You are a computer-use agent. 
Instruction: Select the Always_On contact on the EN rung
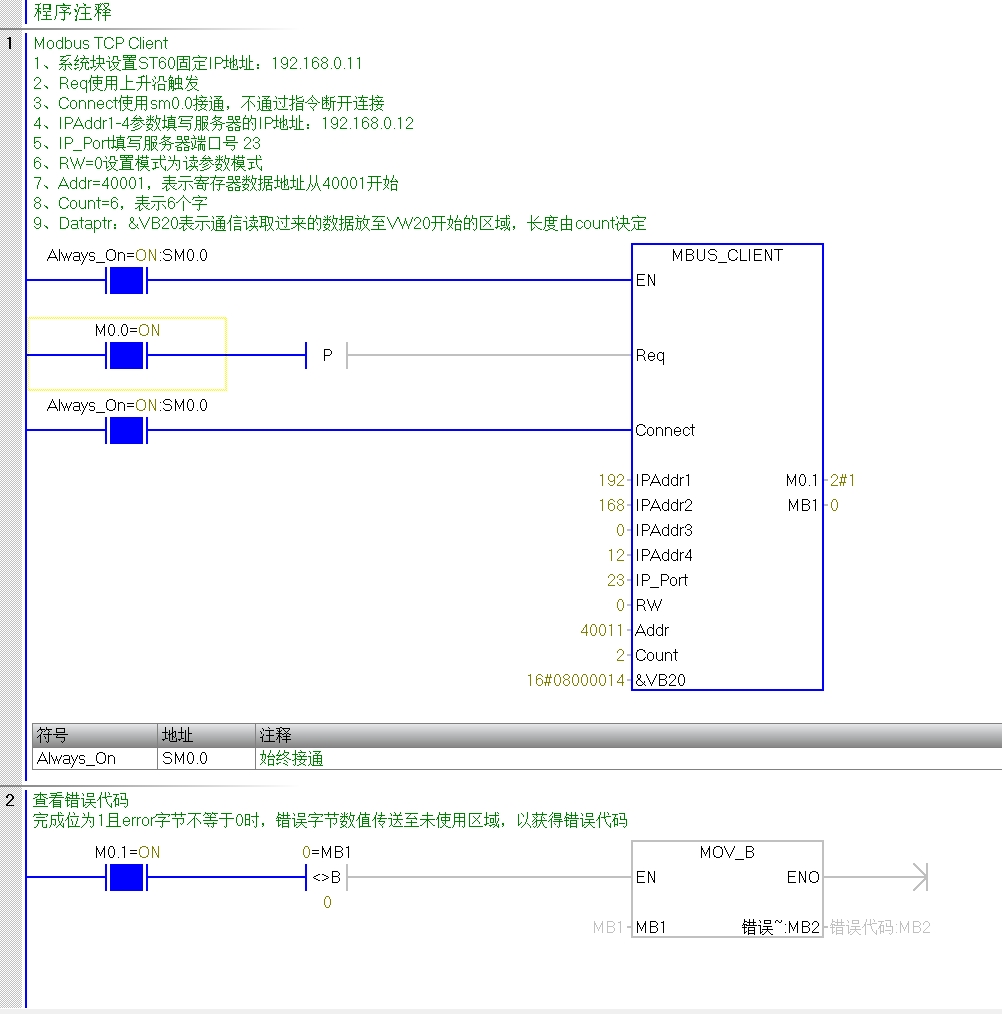(126, 281)
